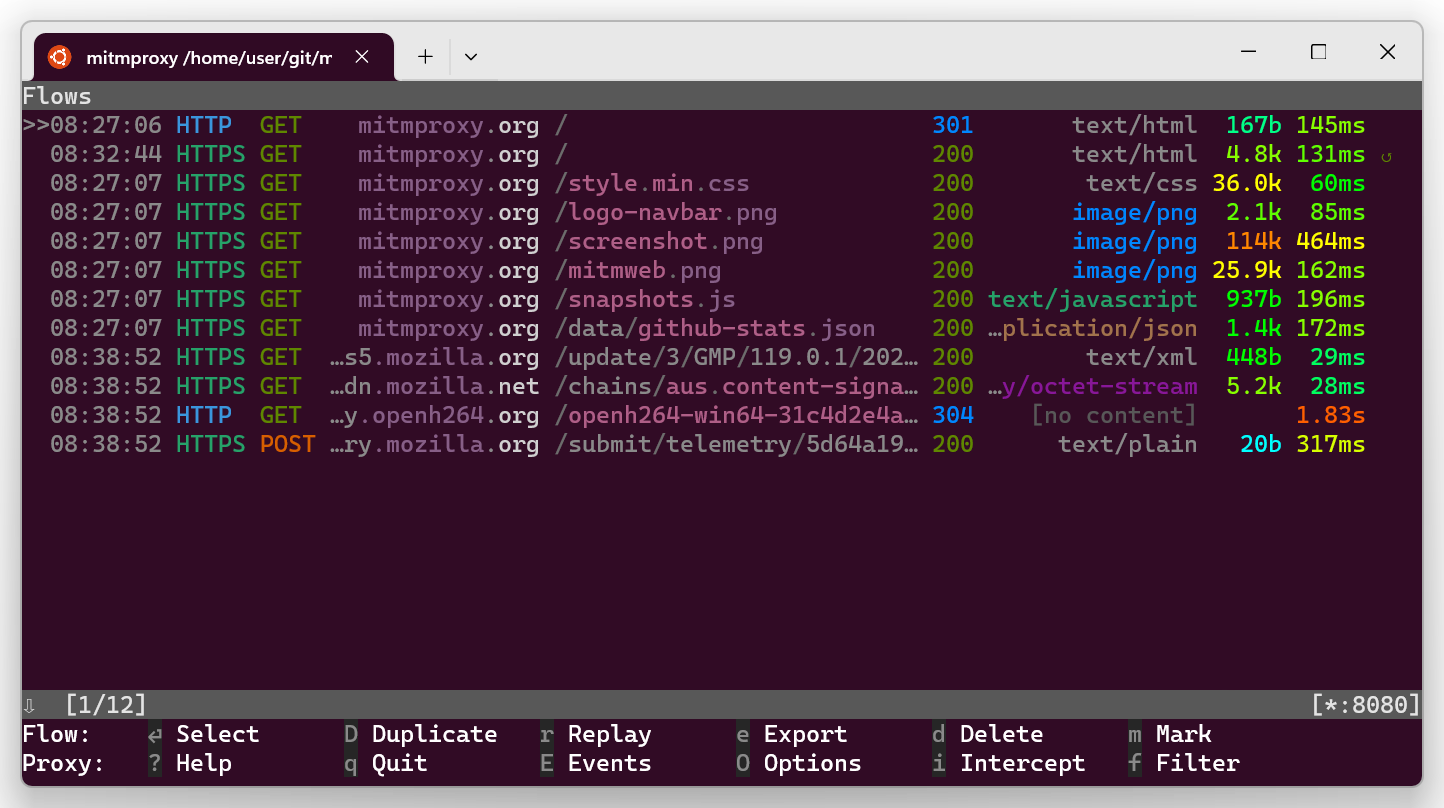
Task: Click the 08:32:44 timestamp
Action: (x=106, y=154)
